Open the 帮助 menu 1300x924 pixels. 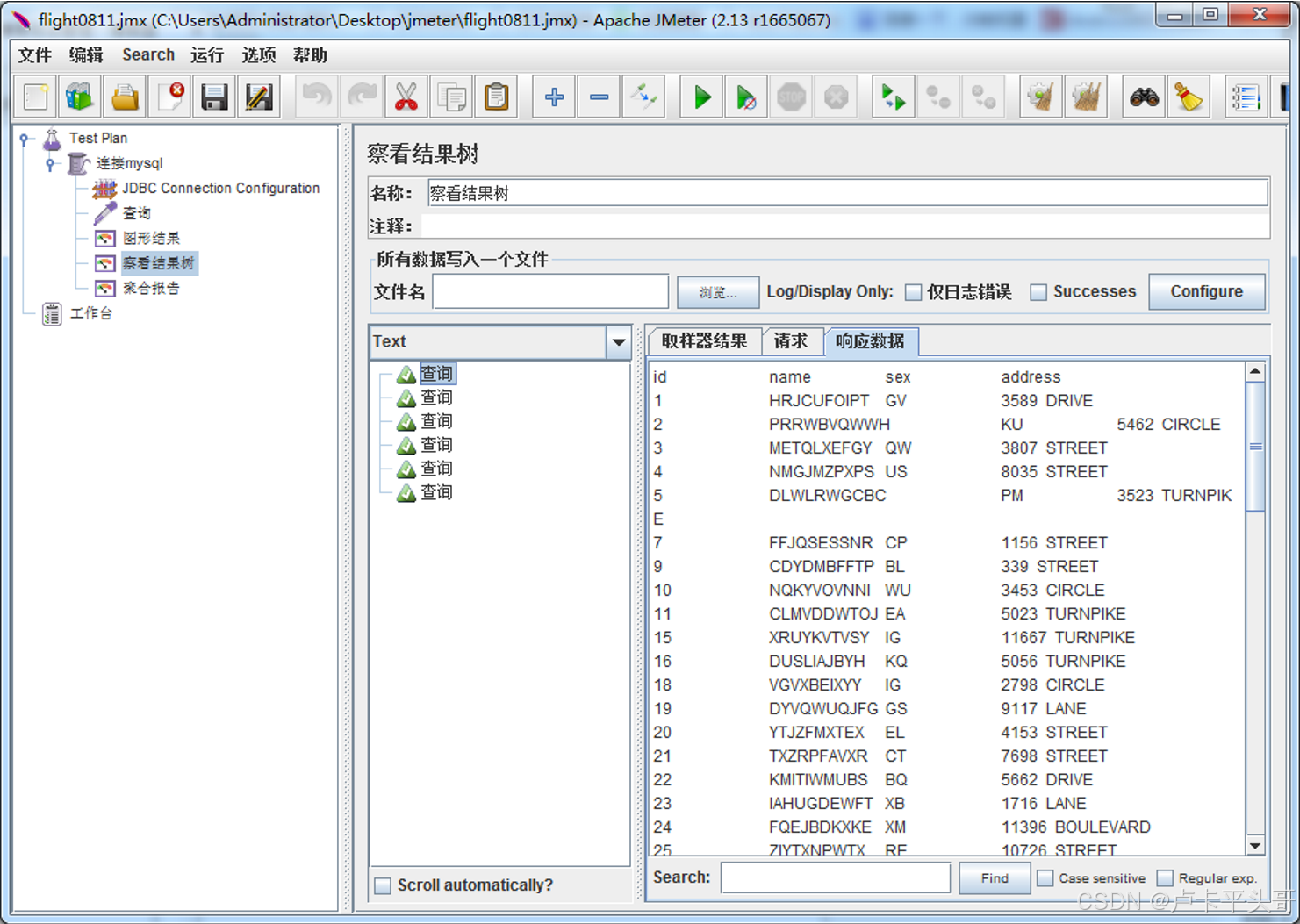point(310,55)
